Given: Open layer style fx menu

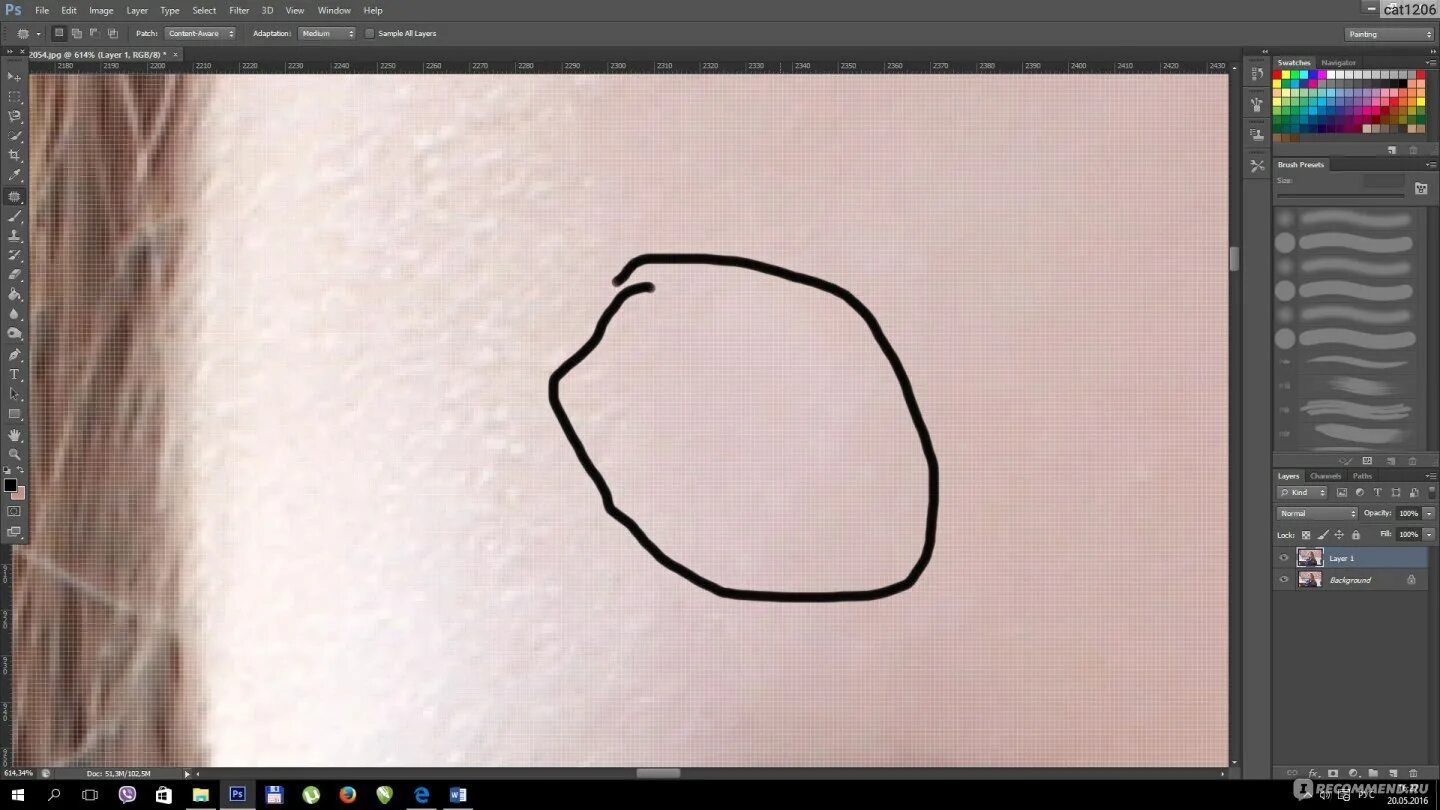Looking at the screenshot, I should pos(1313,773).
